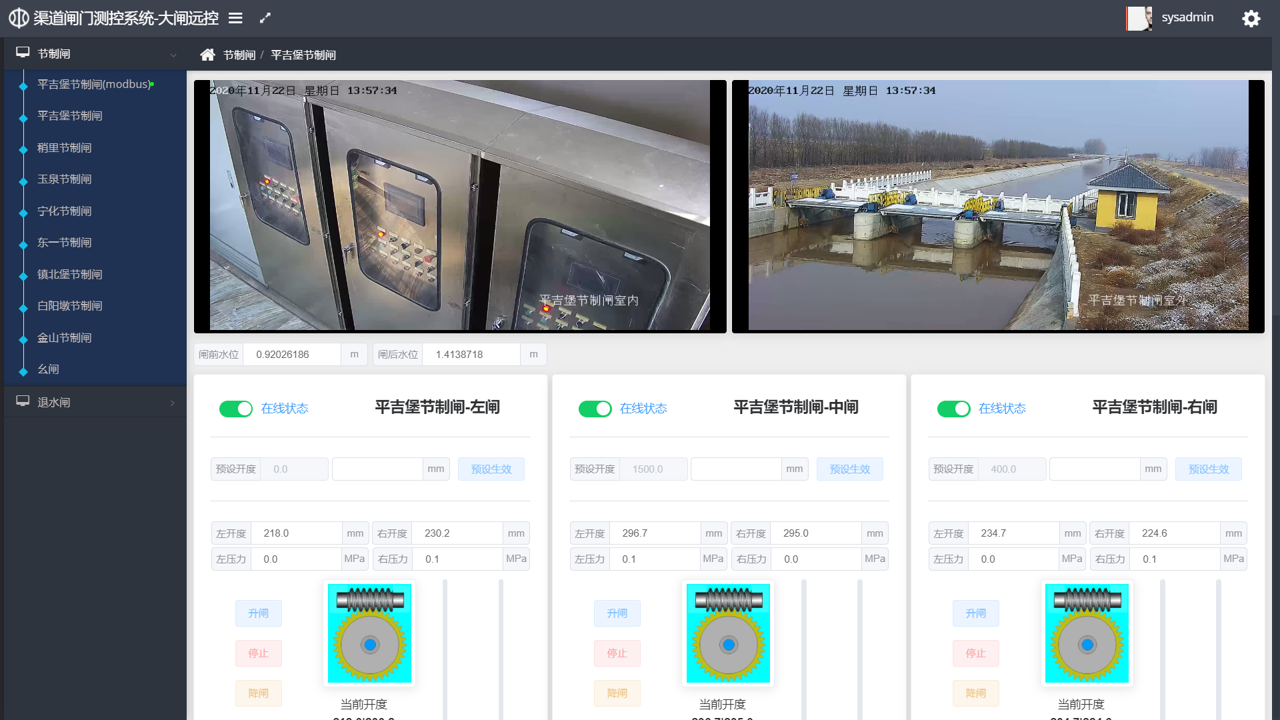Screen dimensions: 1280x720
Task: Click 升闸 button for 右闸
Action: tap(975, 613)
